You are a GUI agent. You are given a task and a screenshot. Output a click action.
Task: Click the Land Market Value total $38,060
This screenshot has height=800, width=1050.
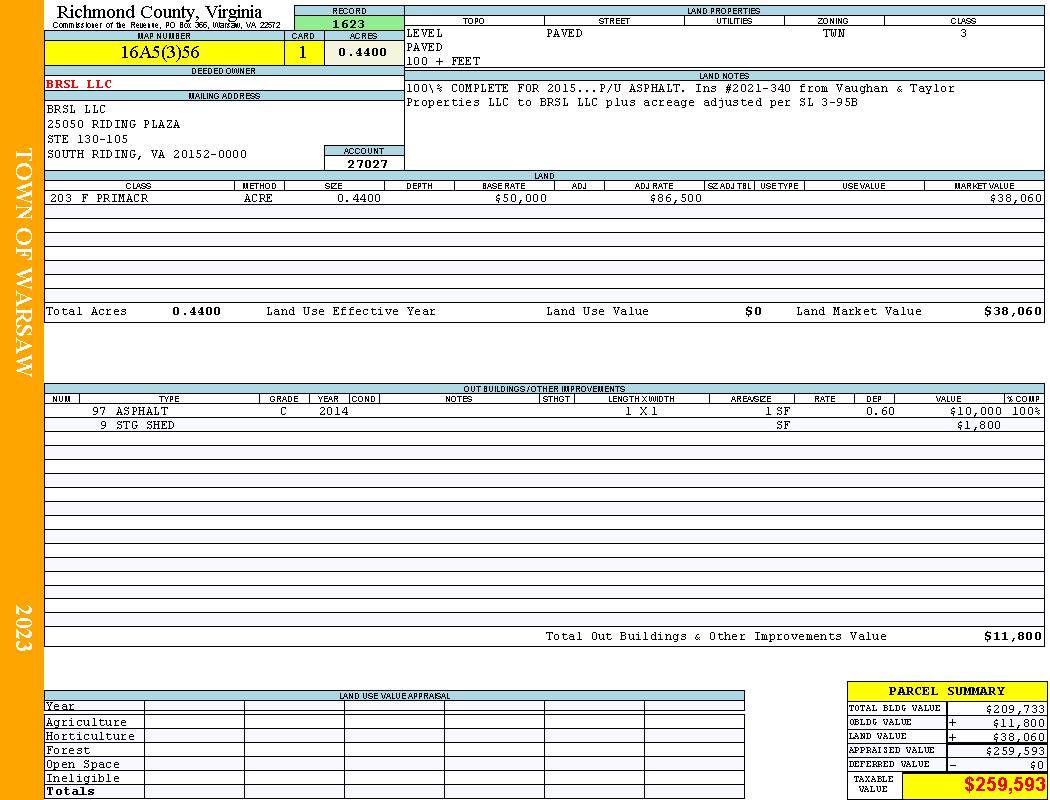(1013, 311)
